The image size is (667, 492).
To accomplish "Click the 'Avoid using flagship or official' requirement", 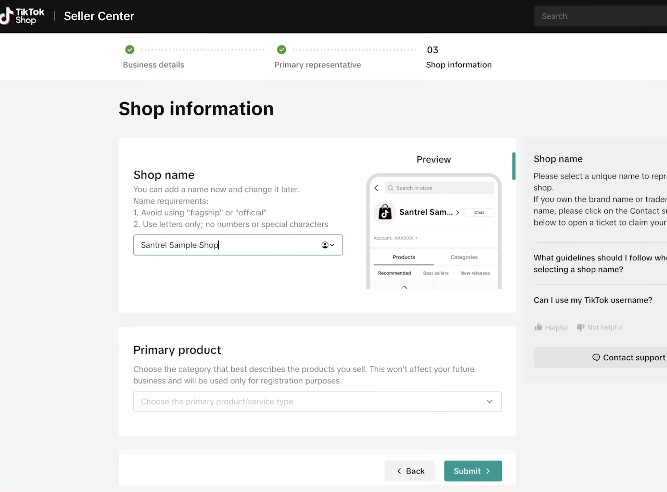I will point(200,213).
